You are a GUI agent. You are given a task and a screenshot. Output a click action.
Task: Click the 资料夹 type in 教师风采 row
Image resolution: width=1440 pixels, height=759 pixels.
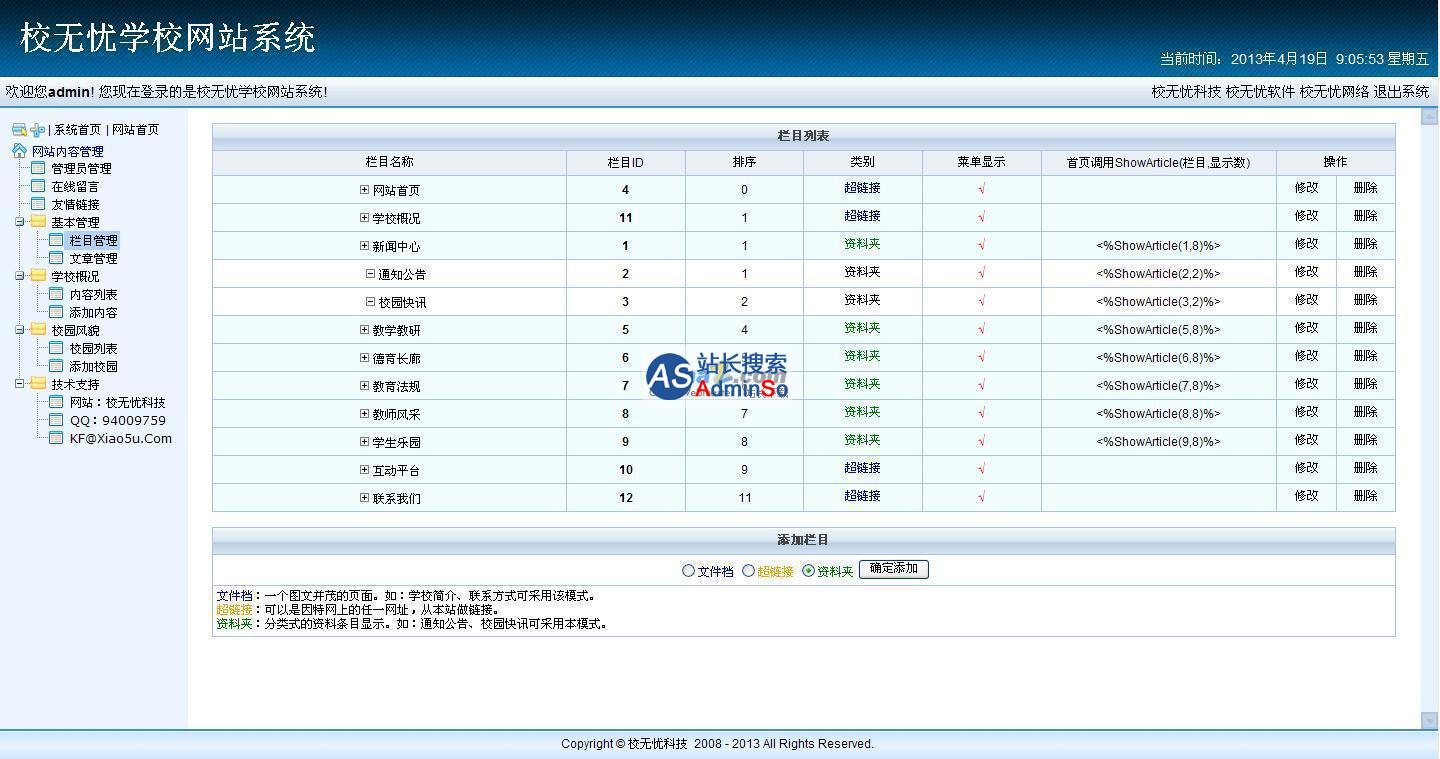coord(862,412)
